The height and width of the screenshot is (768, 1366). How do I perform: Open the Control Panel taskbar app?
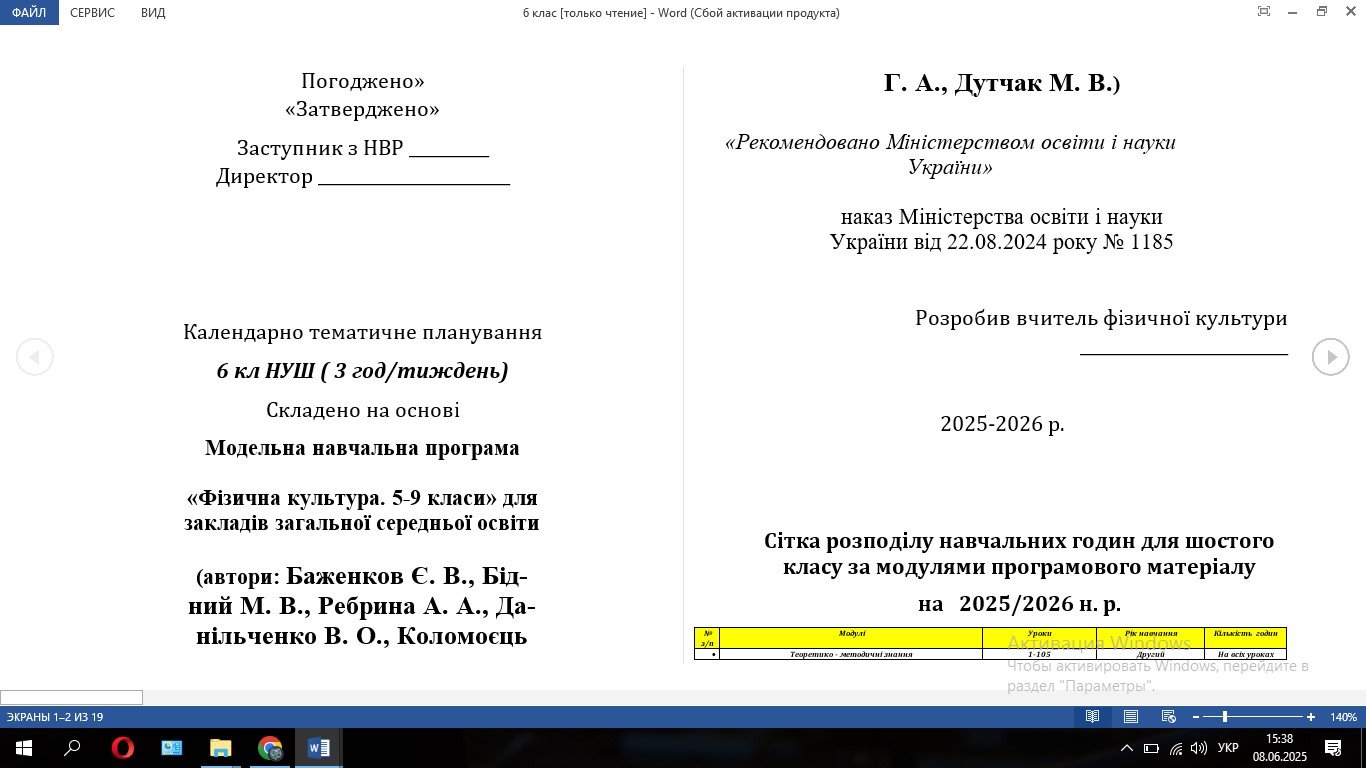point(172,748)
